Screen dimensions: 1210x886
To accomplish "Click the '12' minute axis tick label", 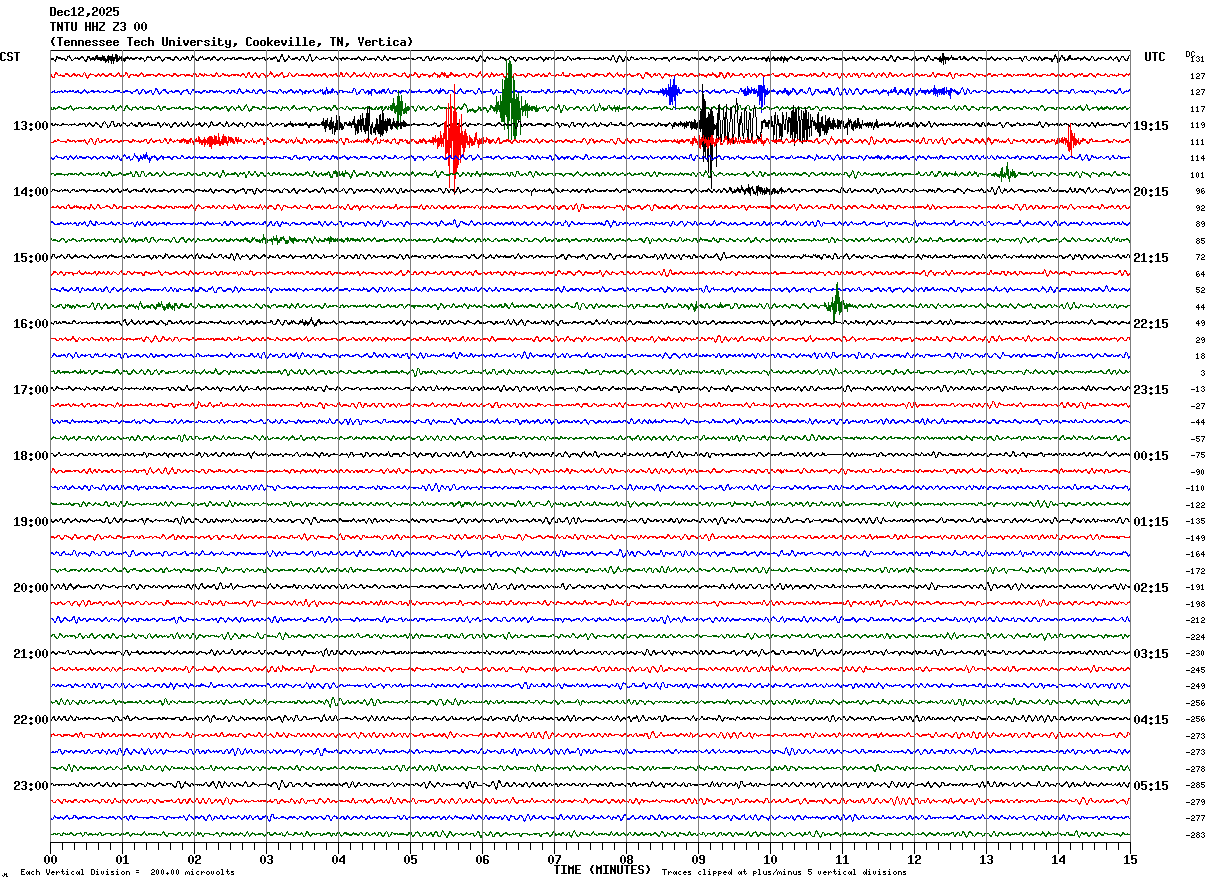I will (914, 860).
